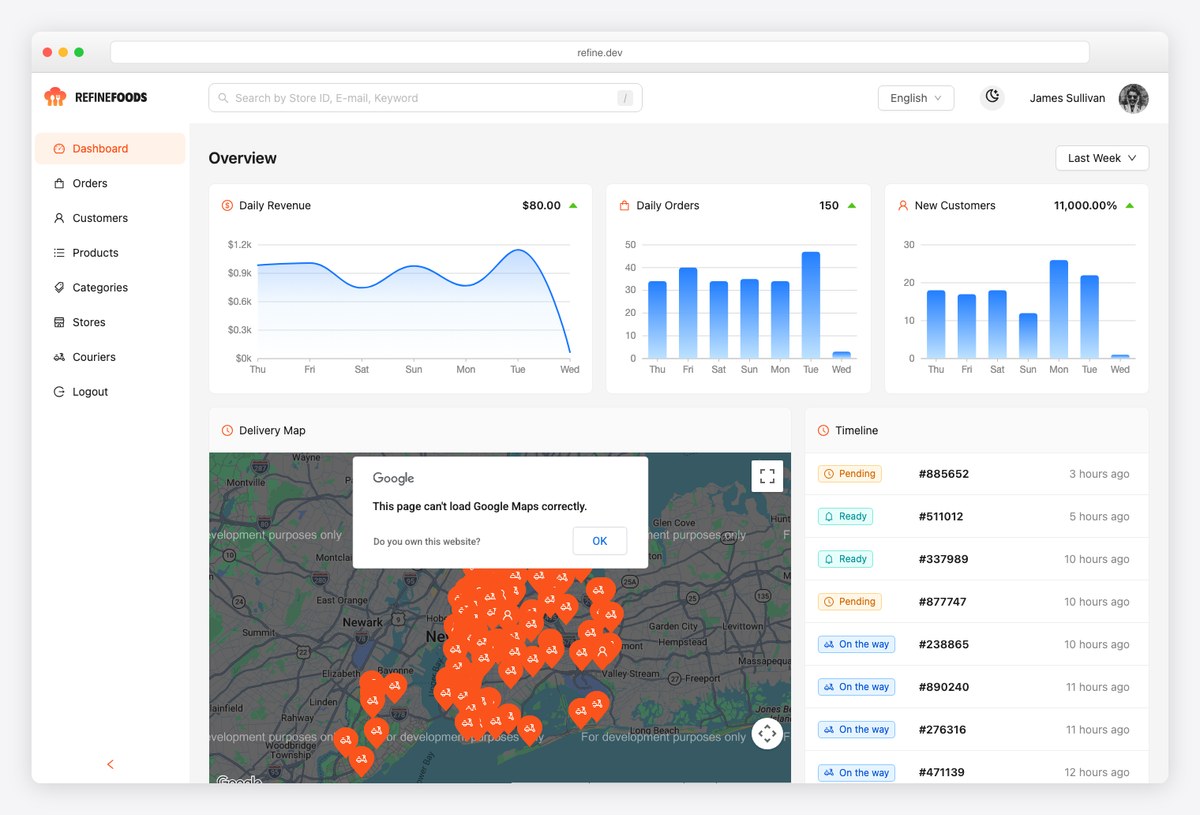Click the user name James Sullivan
This screenshot has height=815, width=1200.
click(1068, 98)
